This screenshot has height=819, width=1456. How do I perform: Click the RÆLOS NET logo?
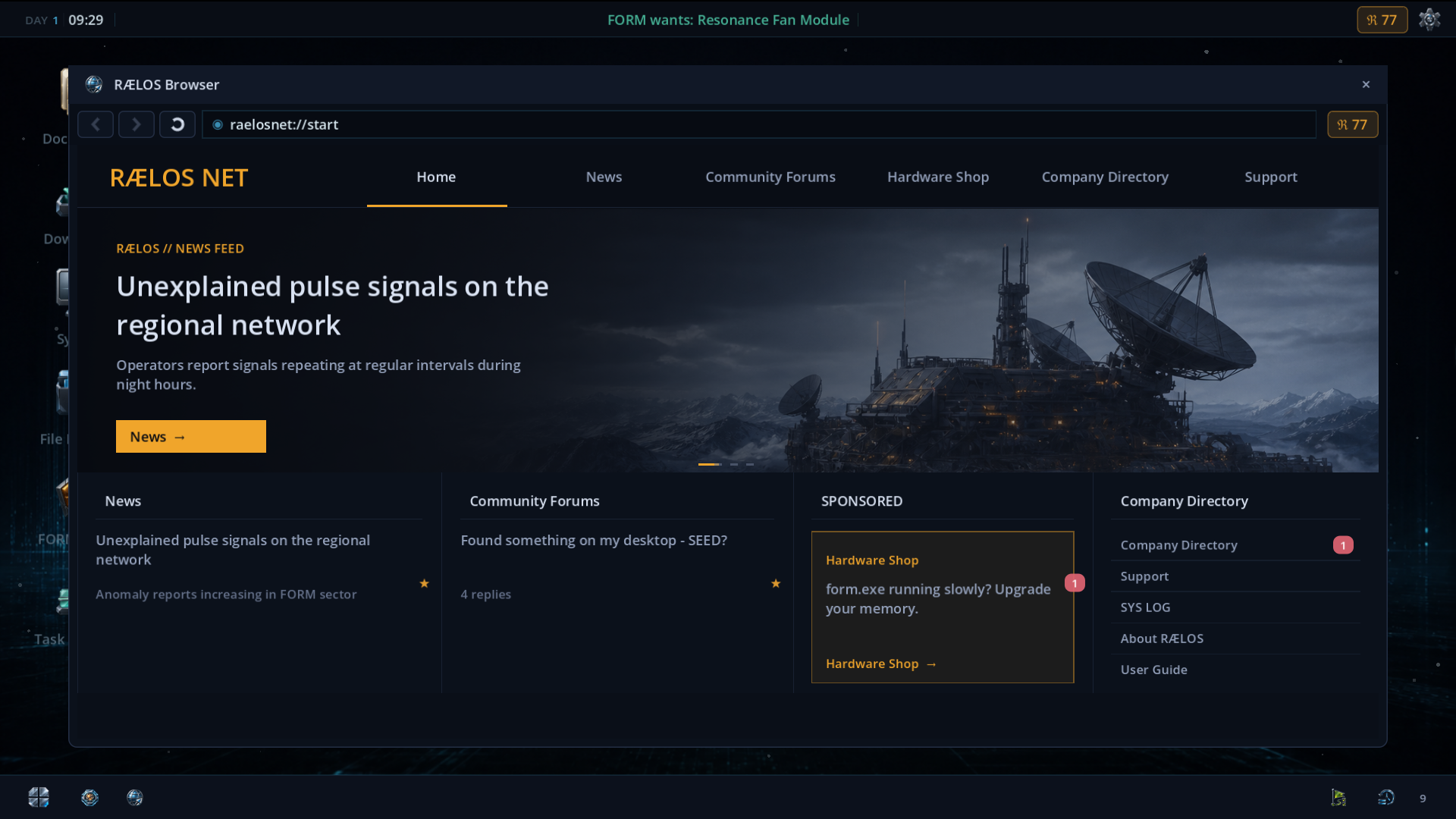179,177
